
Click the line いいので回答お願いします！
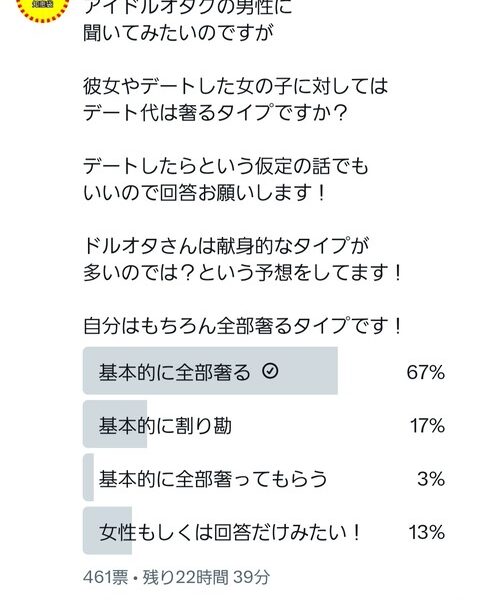[206, 192]
